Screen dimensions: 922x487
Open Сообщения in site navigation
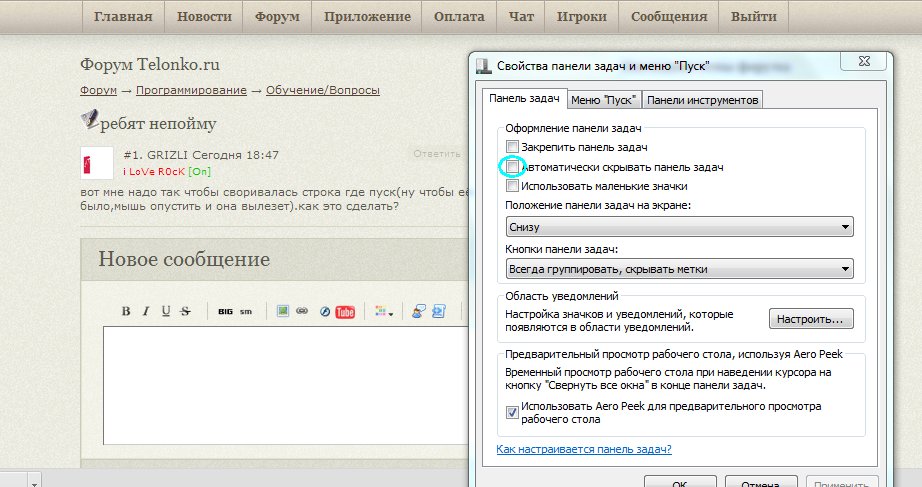coord(669,16)
